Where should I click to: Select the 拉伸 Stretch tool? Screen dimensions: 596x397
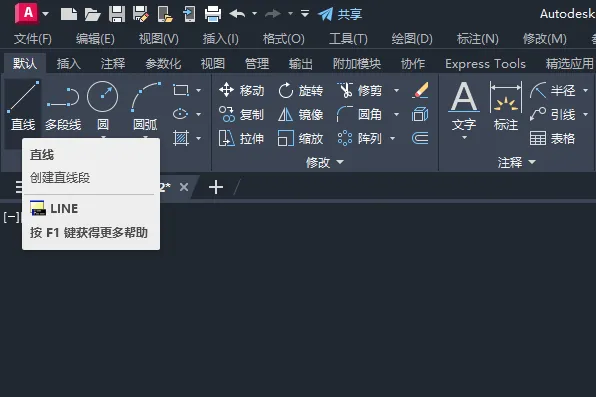coord(241,138)
